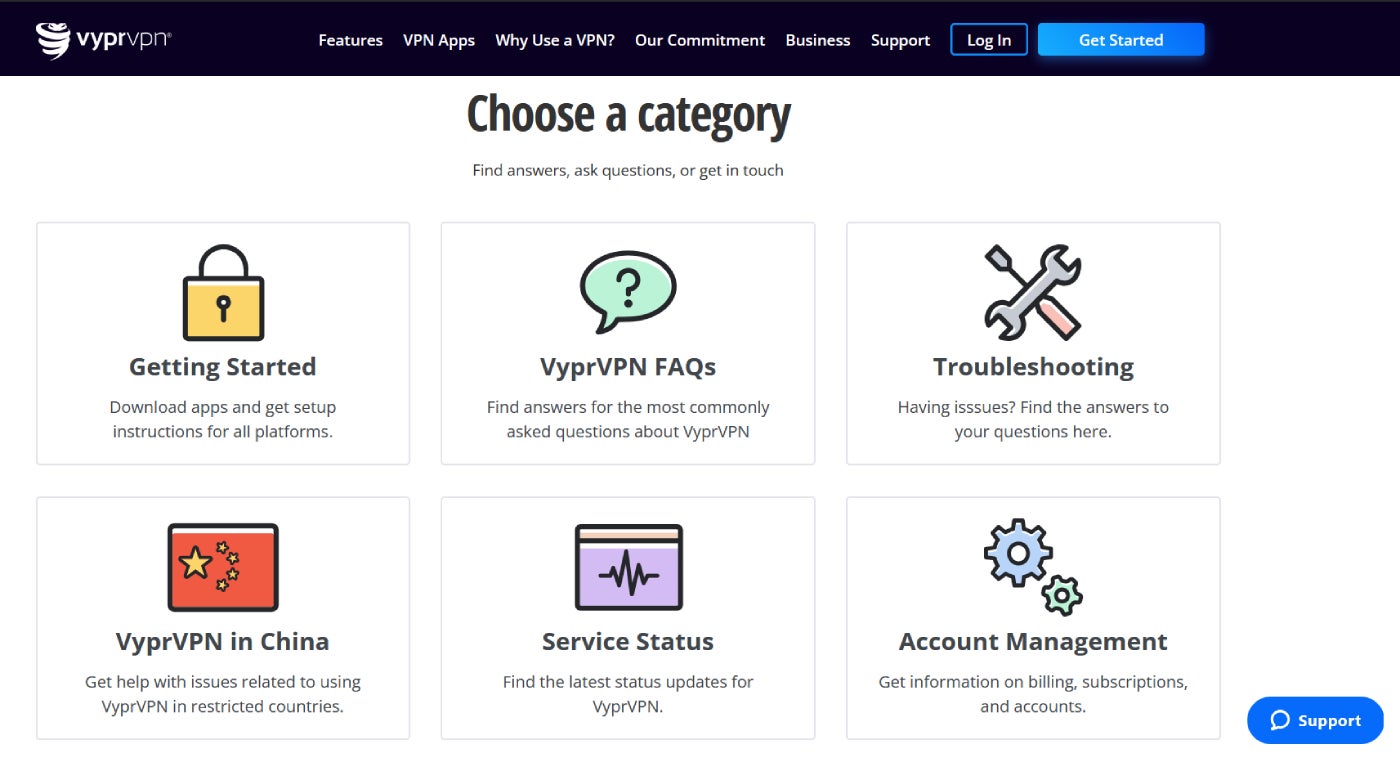The height and width of the screenshot is (758, 1400).
Task: Click the China flag icon
Action: [223, 567]
